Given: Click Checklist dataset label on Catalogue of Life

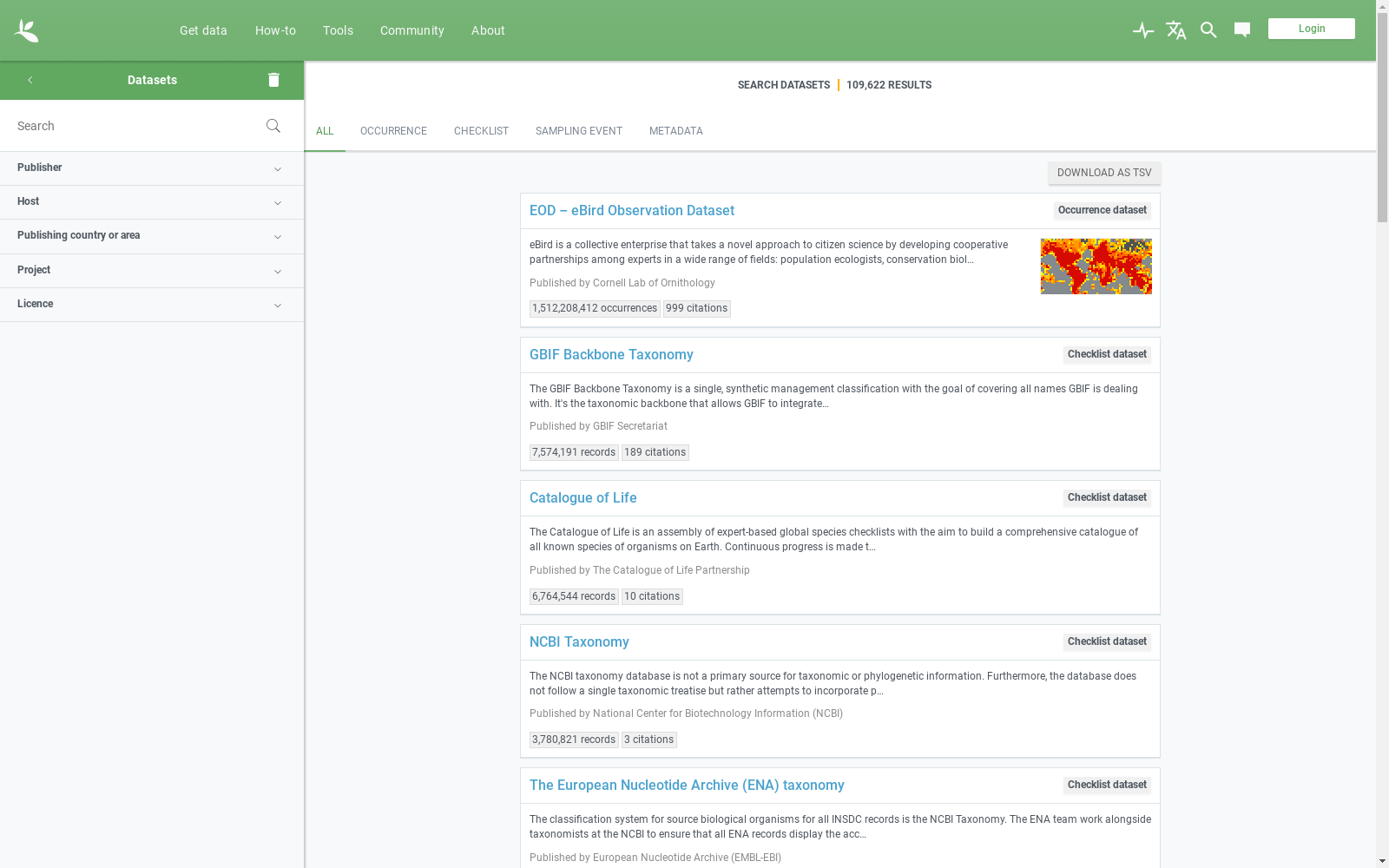Looking at the screenshot, I should click(1107, 498).
